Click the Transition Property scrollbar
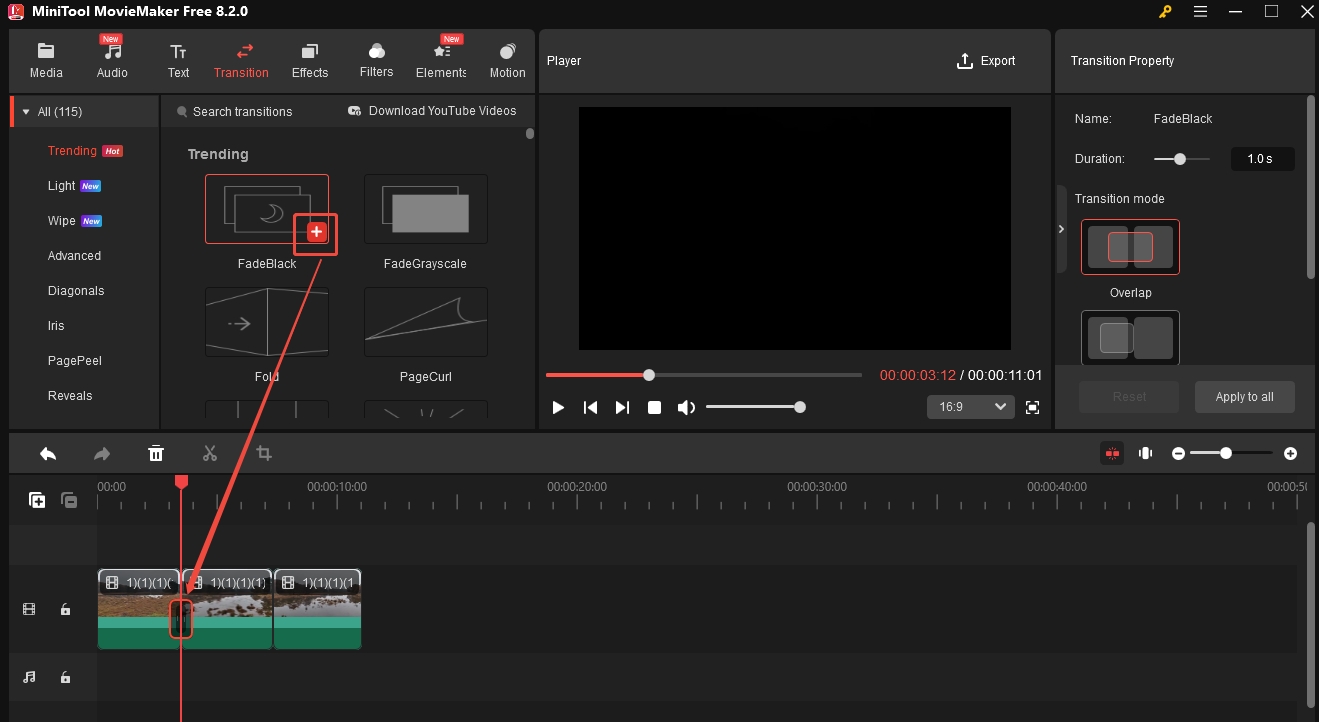1319x722 pixels. tap(1310, 186)
